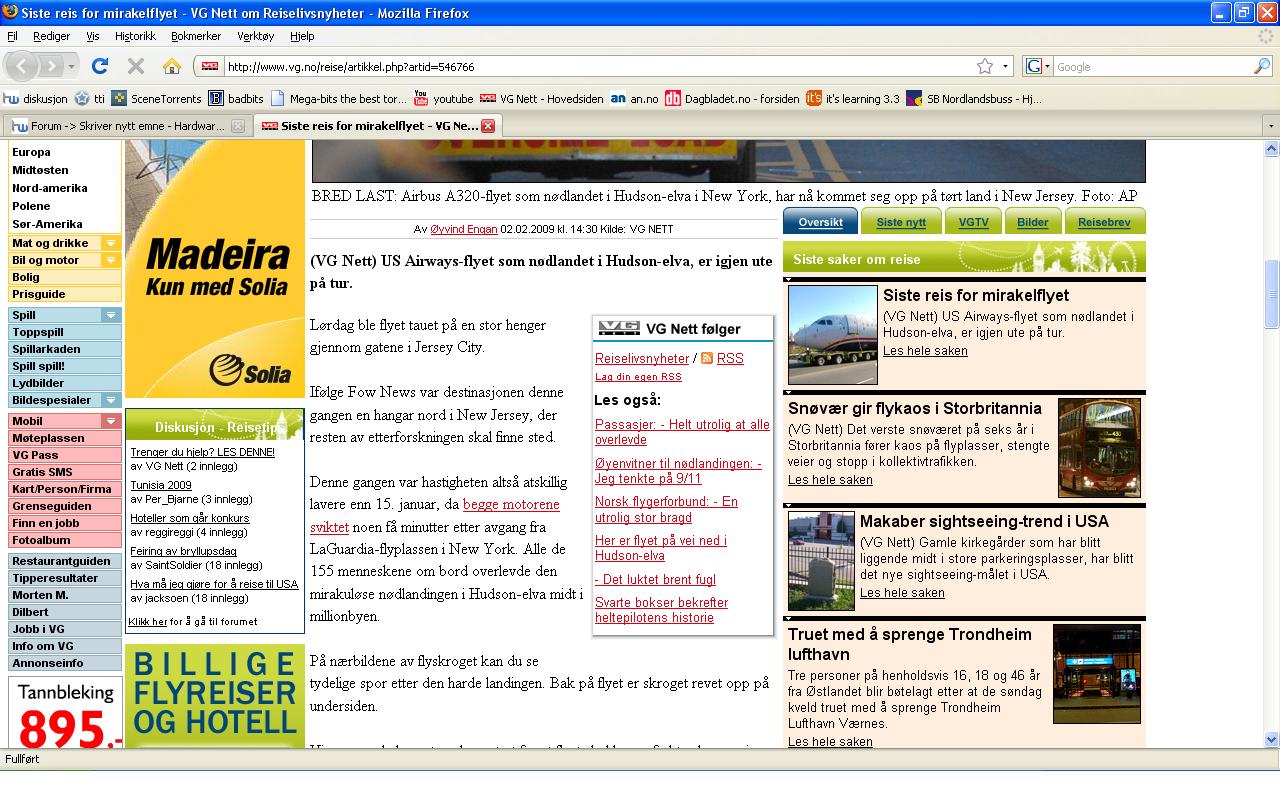Click the red bus thumbnail image
The image size is (1280, 800).
tap(1099, 448)
